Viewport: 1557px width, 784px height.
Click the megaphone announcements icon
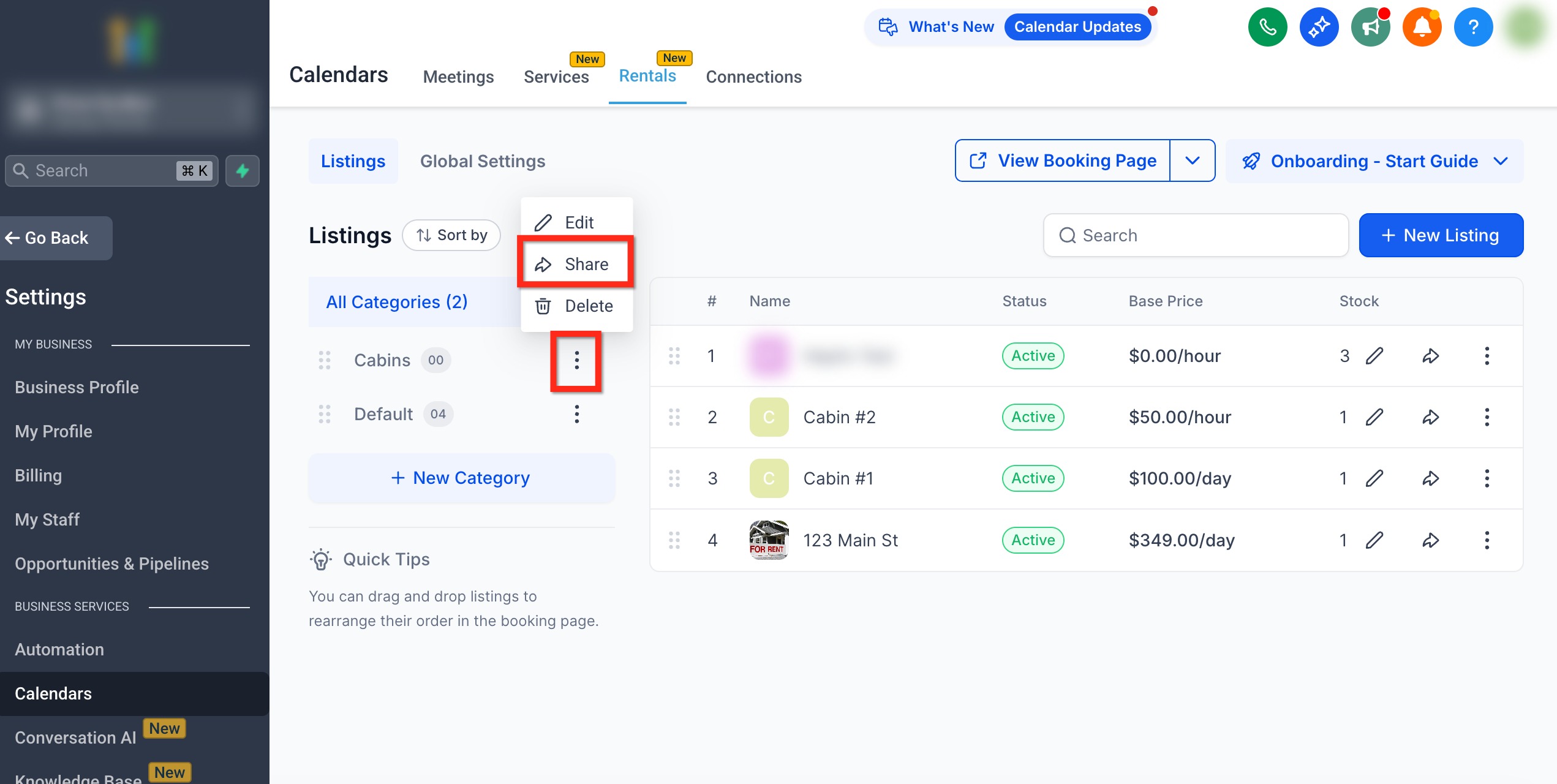coord(1370,27)
